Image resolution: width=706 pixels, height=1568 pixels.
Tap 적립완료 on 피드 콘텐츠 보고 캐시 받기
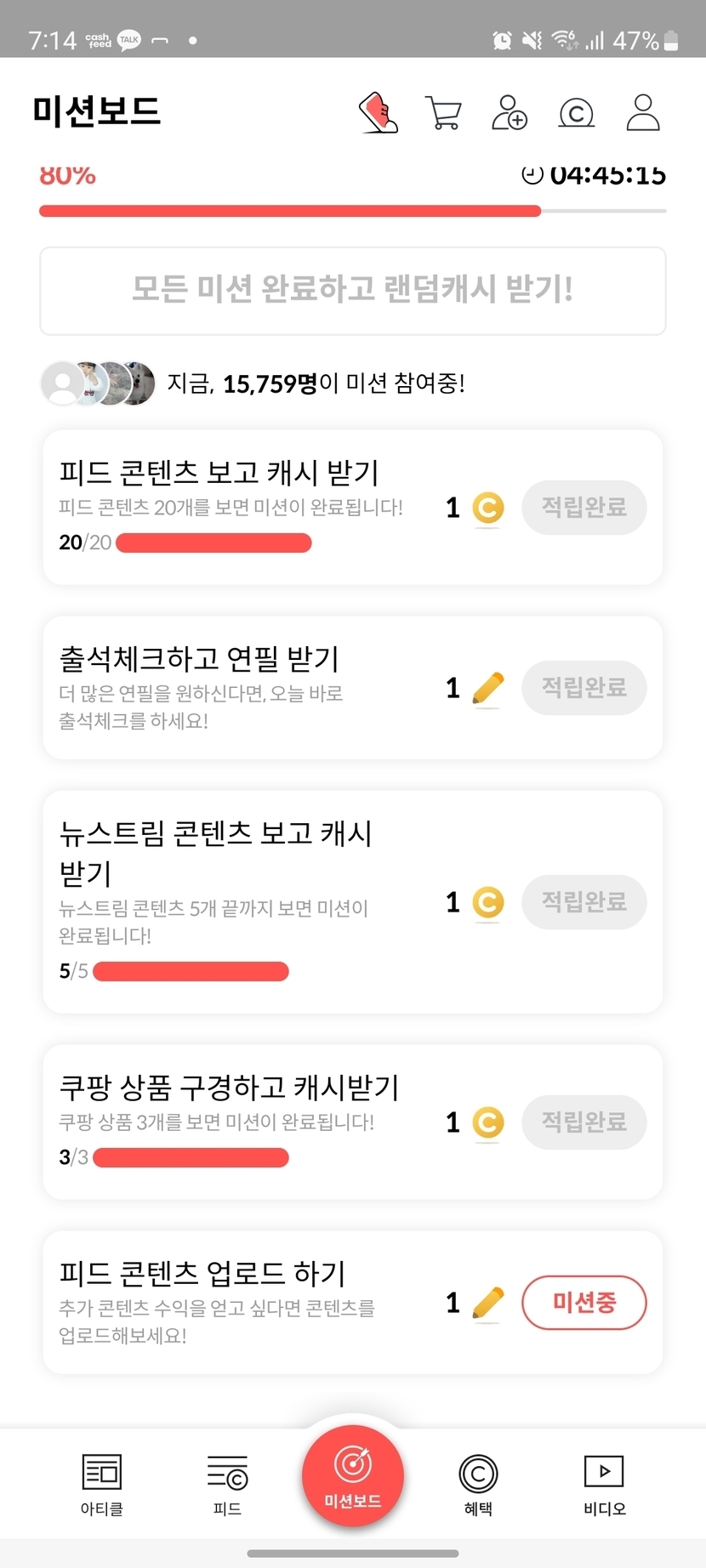click(x=584, y=508)
